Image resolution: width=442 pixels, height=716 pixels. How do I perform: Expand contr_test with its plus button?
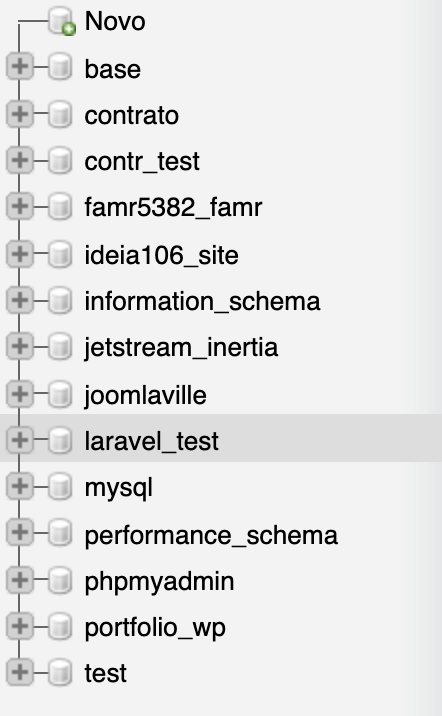[x=20, y=160]
